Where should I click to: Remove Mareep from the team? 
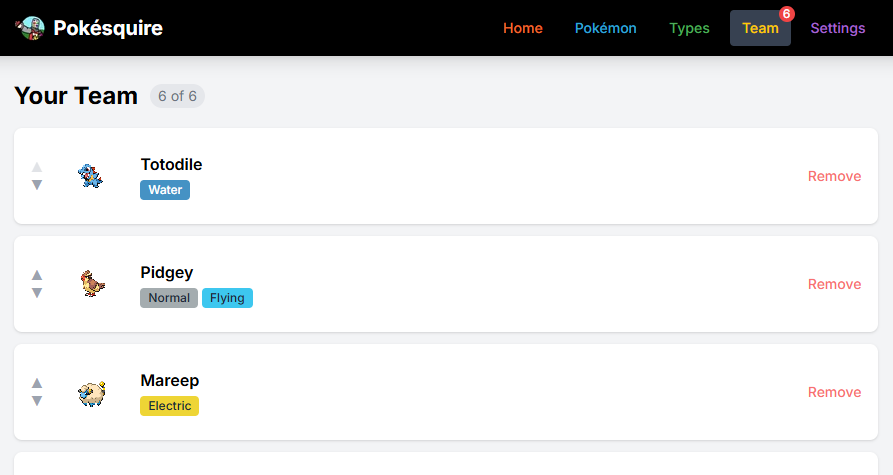834,392
